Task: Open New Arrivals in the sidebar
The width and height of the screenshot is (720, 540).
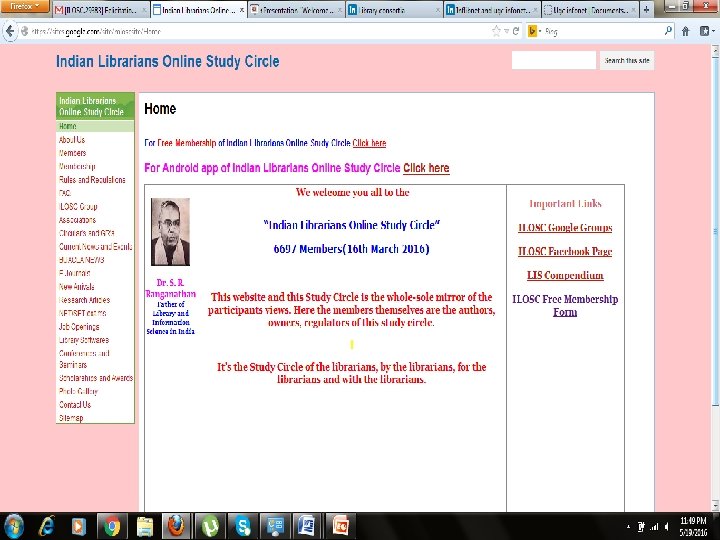Action: click(x=77, y=287)
